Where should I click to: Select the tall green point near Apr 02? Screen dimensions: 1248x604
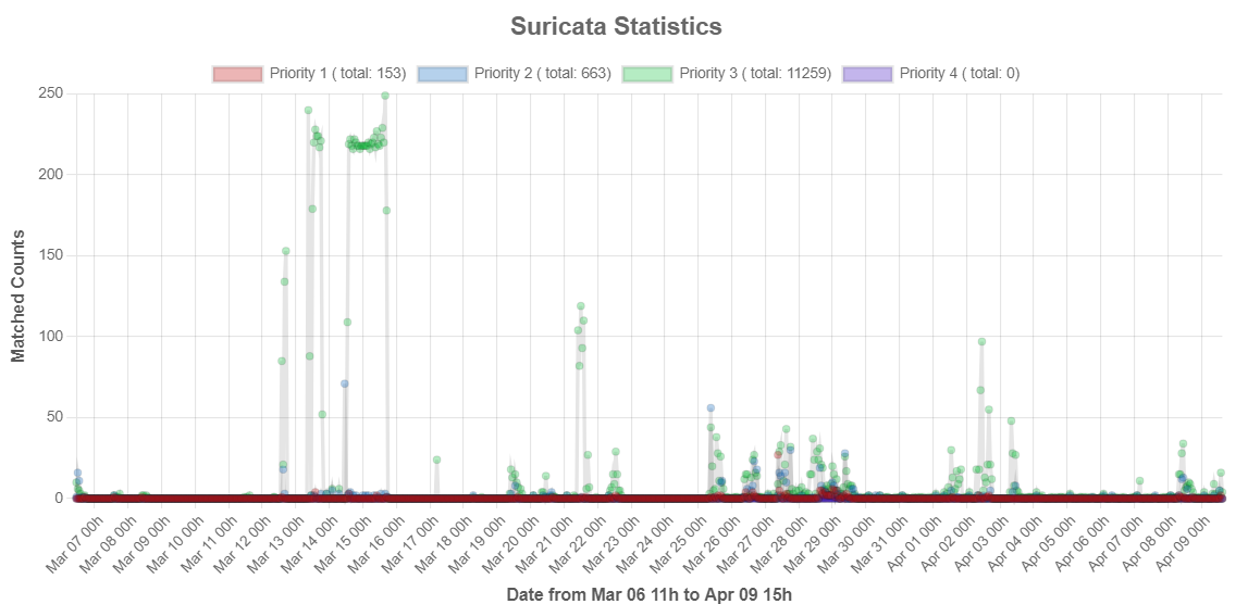pos(981,341)
